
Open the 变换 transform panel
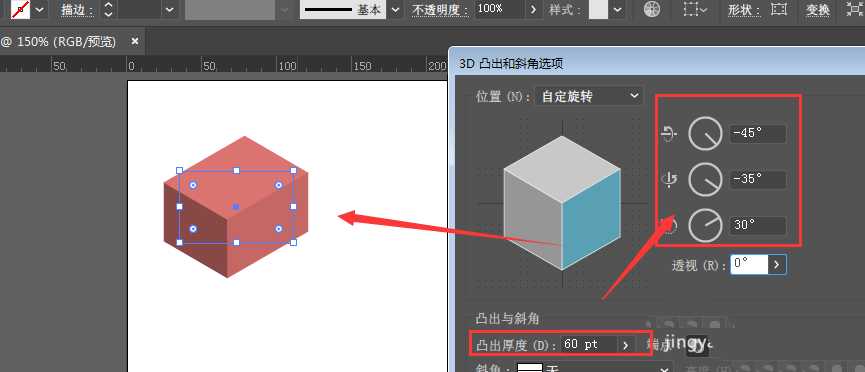tap(818, 10)
